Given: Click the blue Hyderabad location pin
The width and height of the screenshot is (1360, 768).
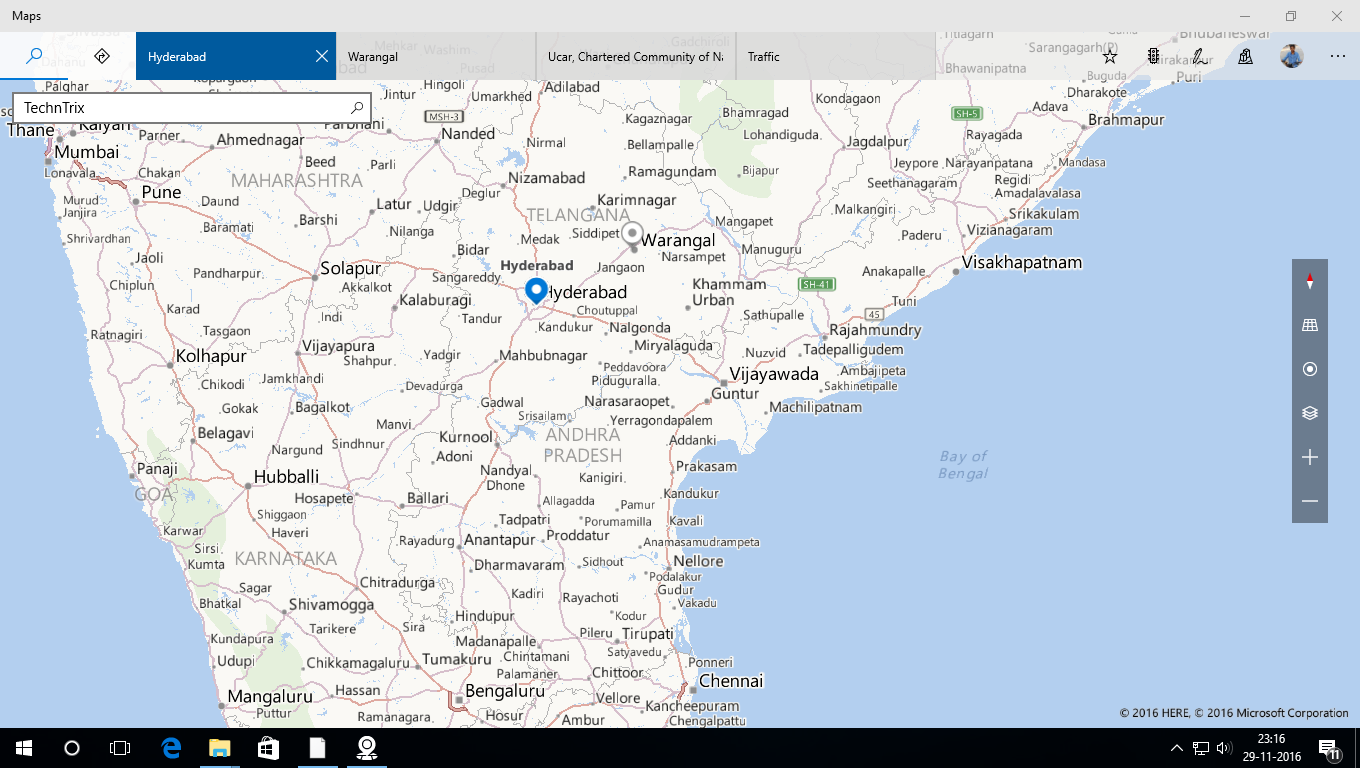Looking at the screenshot, I should tap(537, 291).
